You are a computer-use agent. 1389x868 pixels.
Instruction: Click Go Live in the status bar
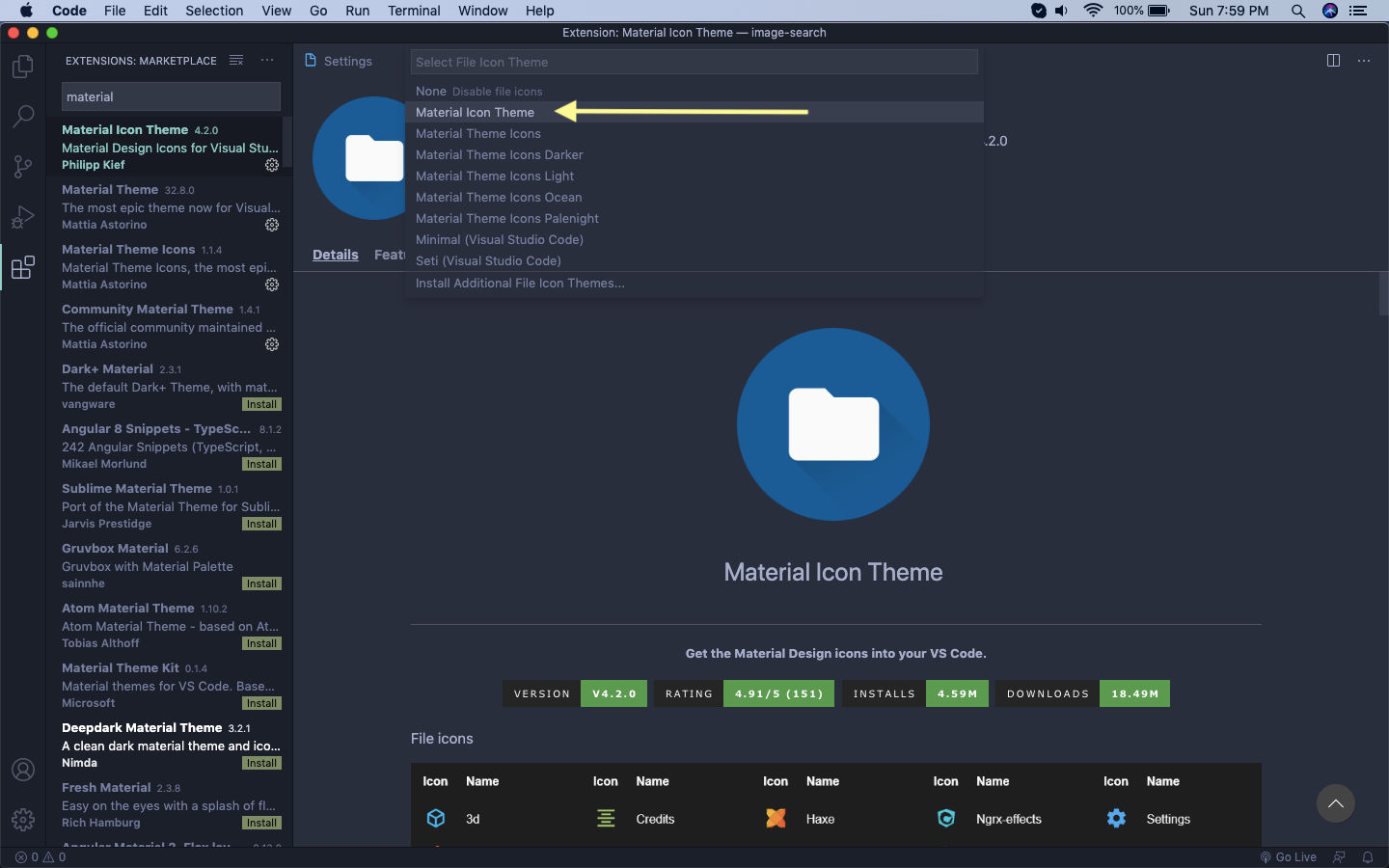pyautogui.click(x=1288, y=856)
